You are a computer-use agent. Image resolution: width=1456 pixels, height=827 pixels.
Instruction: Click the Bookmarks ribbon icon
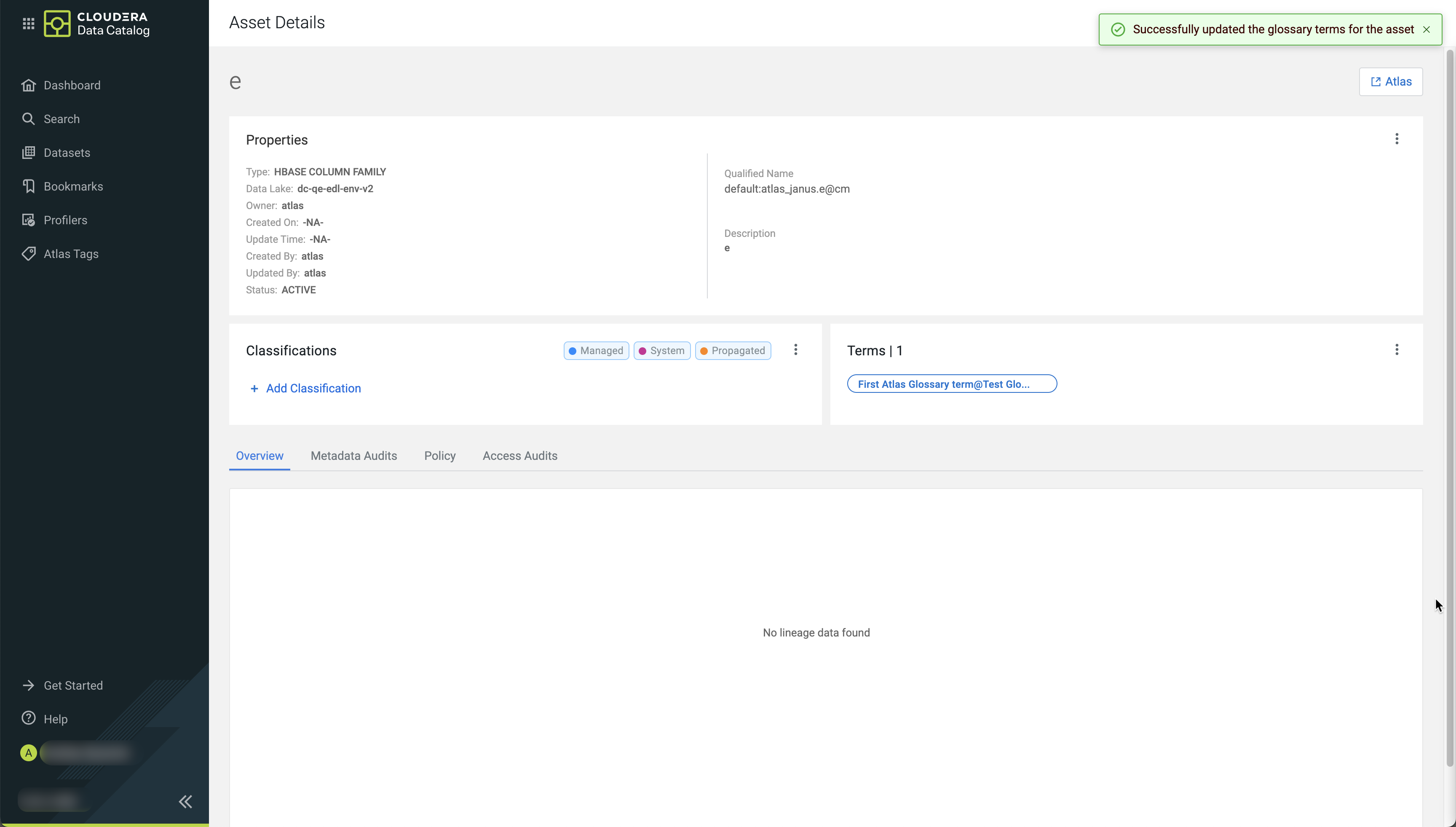(x=28, y=186)
